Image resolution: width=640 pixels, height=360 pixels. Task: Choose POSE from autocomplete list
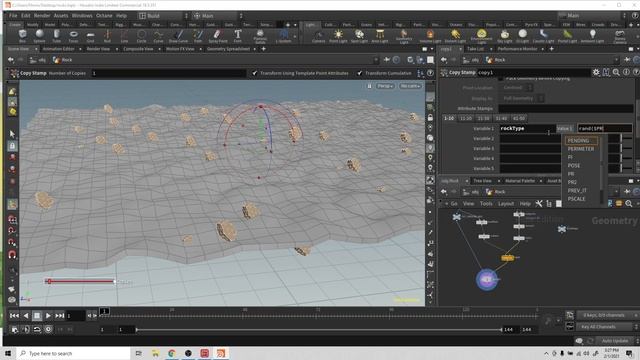(x=574, y=166)
